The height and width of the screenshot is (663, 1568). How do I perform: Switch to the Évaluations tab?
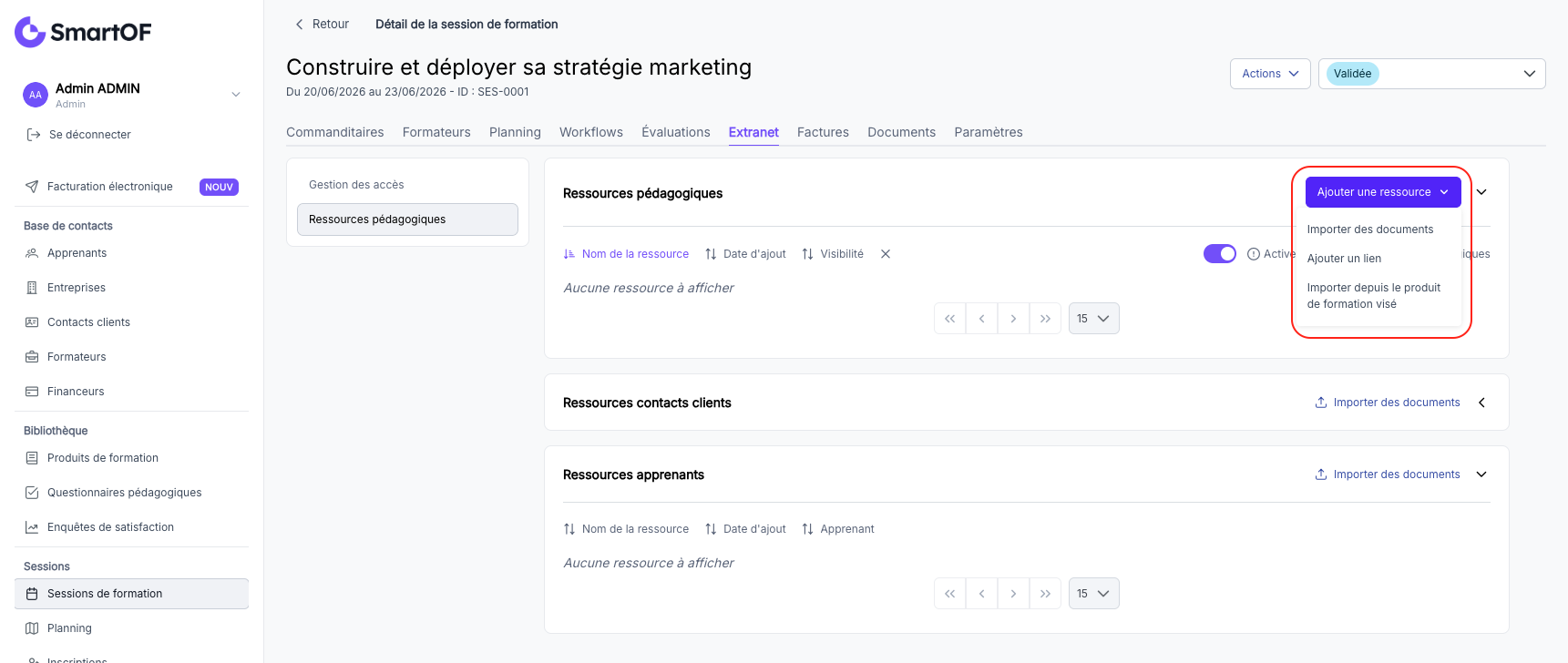tap(676, 132)
